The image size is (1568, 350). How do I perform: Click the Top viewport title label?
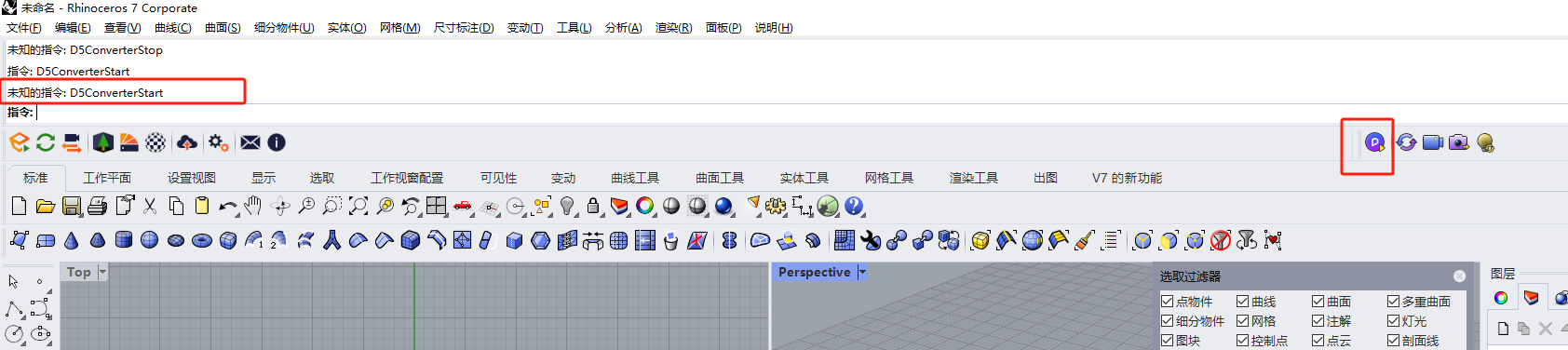click(79, 272)
